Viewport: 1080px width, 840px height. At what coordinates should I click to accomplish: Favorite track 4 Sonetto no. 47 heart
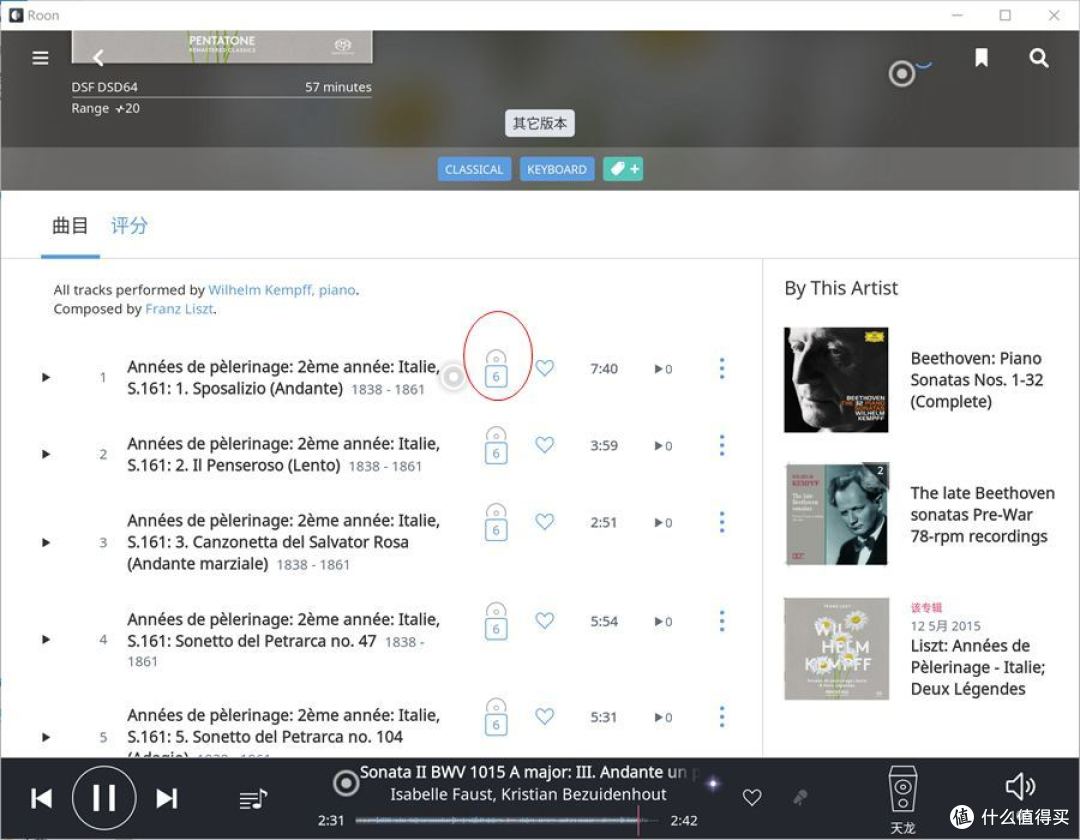(x=545, y=621)
